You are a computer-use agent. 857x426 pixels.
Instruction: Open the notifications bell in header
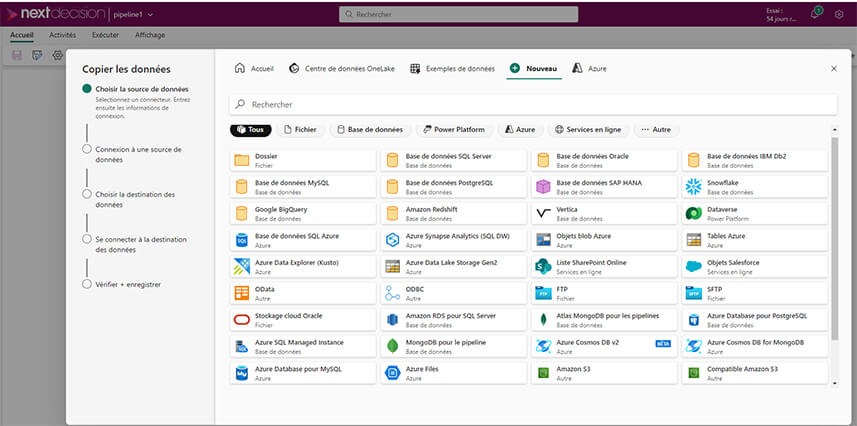[815, 14]
